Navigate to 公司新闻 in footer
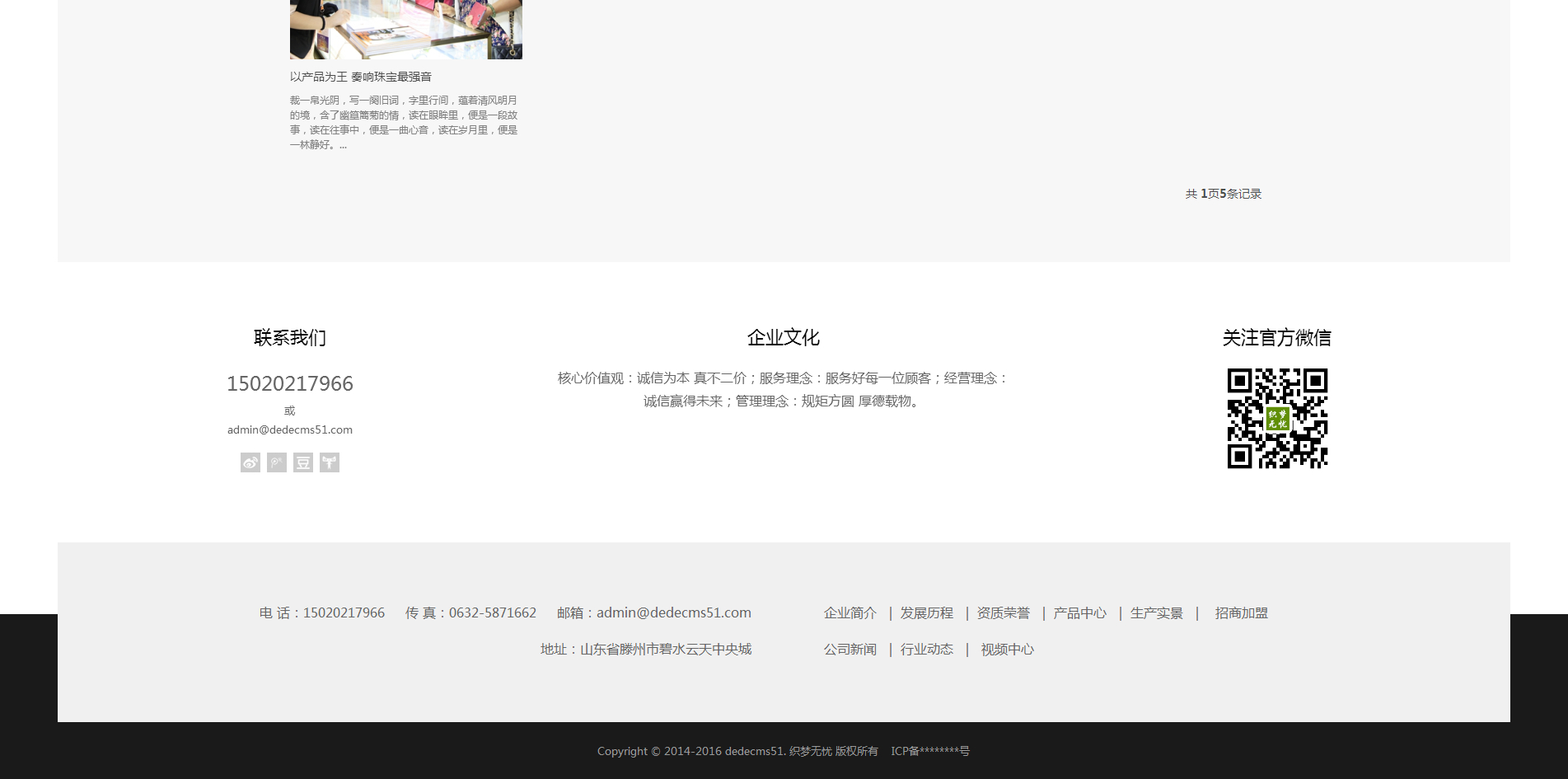Viewport: 1568px width, 779px height. [x=850, y=650]
